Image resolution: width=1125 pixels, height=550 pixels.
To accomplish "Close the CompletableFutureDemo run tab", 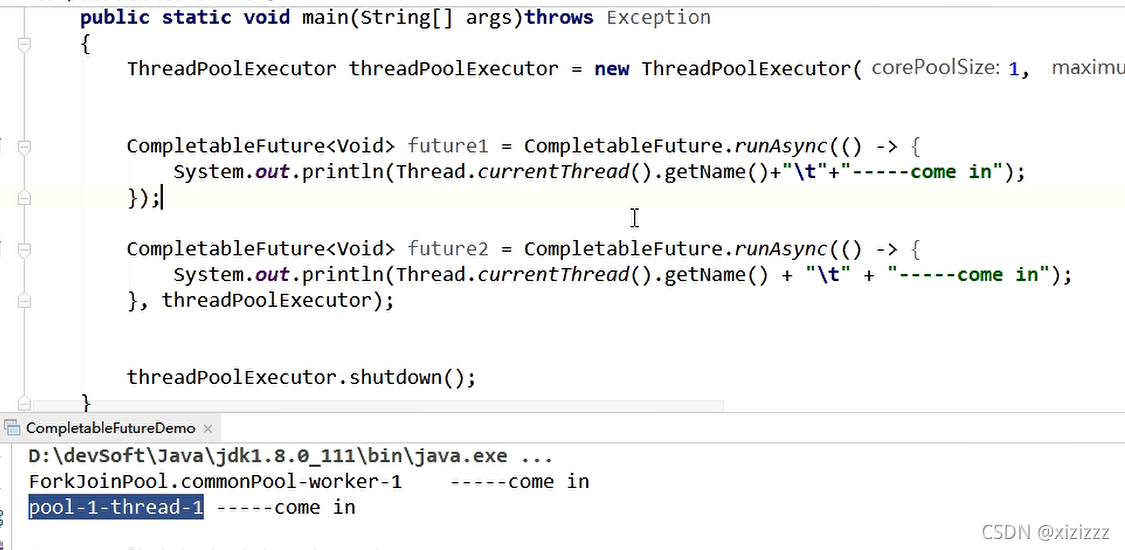I will pos(208,429).
